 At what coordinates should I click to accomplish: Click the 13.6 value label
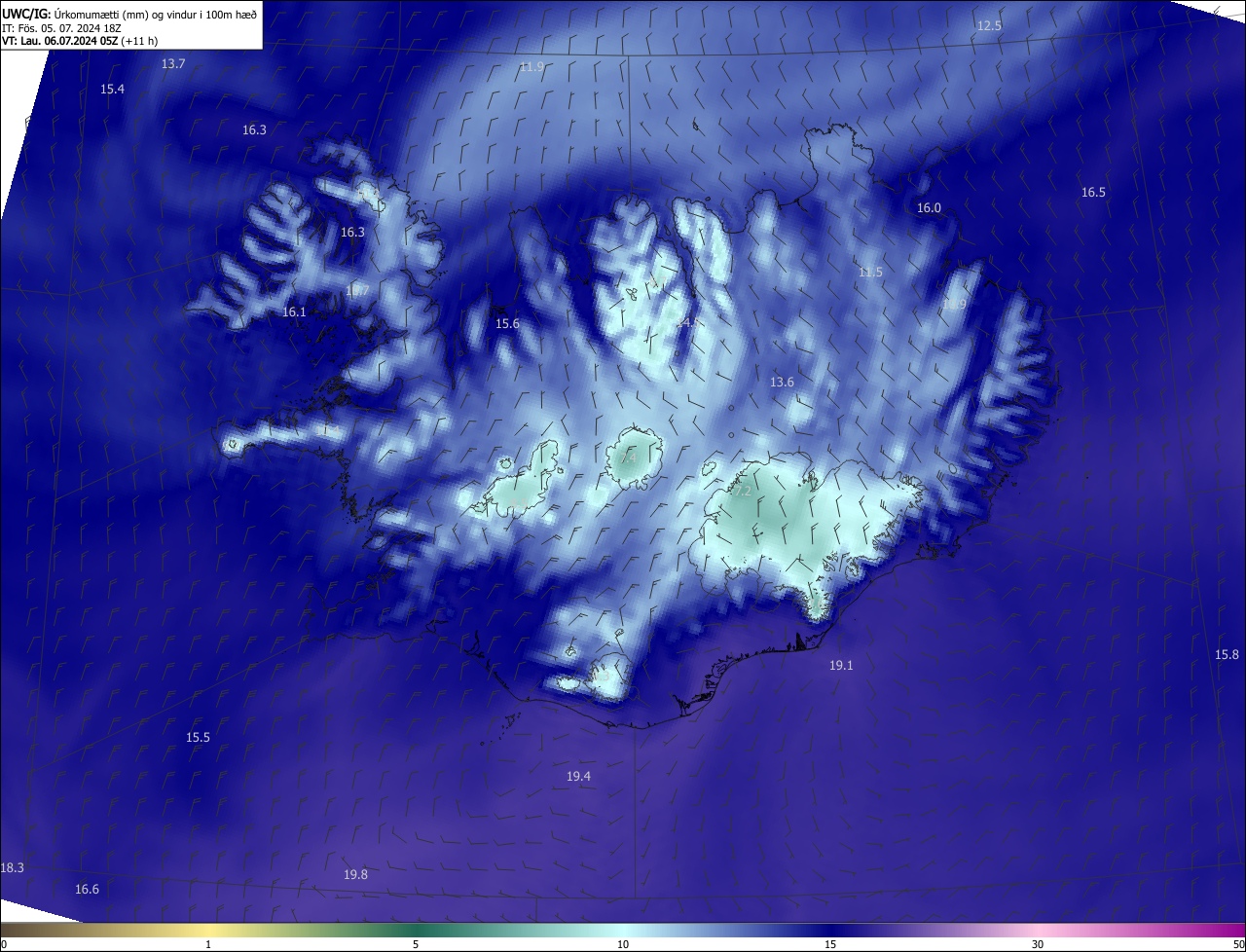pyautogui.click(x=782, y=383)
